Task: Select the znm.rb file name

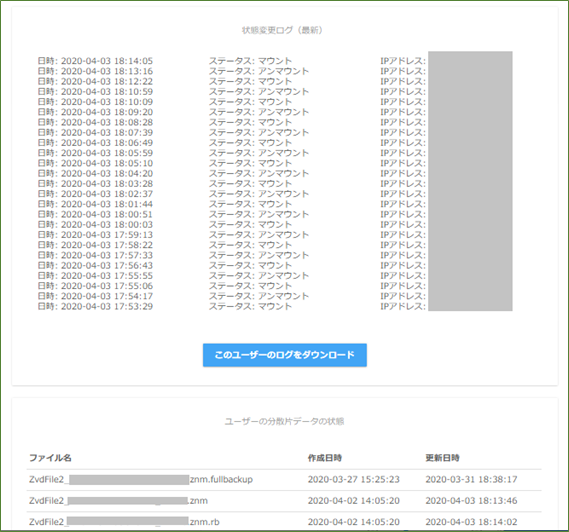Action: click(124, 522)
